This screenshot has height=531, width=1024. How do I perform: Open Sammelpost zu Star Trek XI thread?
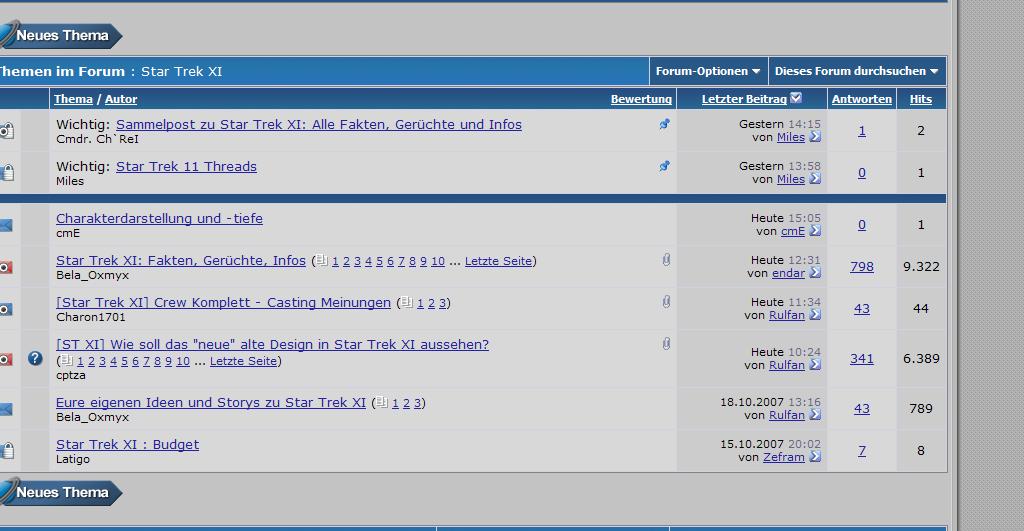[319, 124]
